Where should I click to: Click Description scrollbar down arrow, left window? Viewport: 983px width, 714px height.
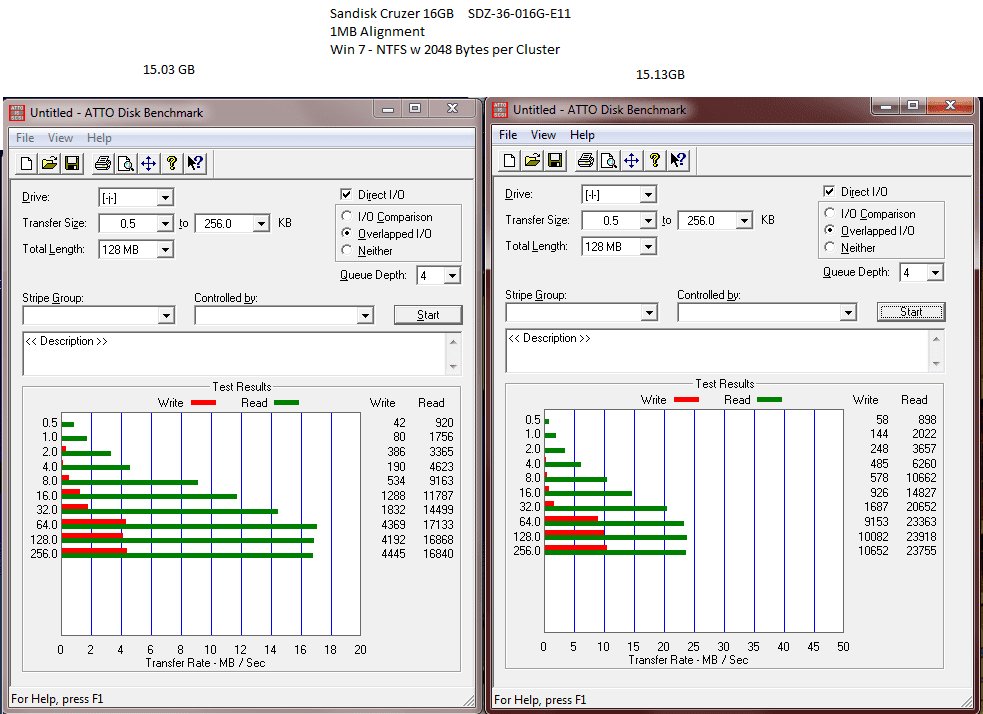(453, 367)
